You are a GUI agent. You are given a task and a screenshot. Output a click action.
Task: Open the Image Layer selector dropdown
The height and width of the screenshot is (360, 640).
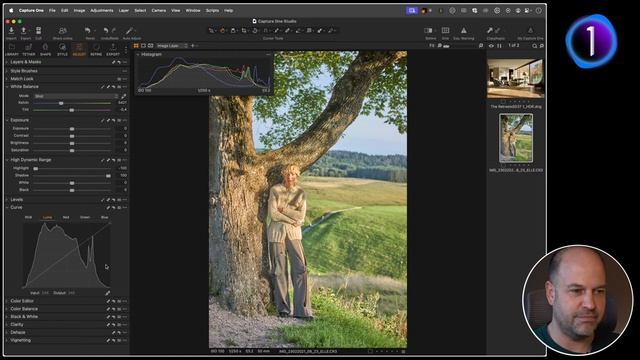[172, 46]
